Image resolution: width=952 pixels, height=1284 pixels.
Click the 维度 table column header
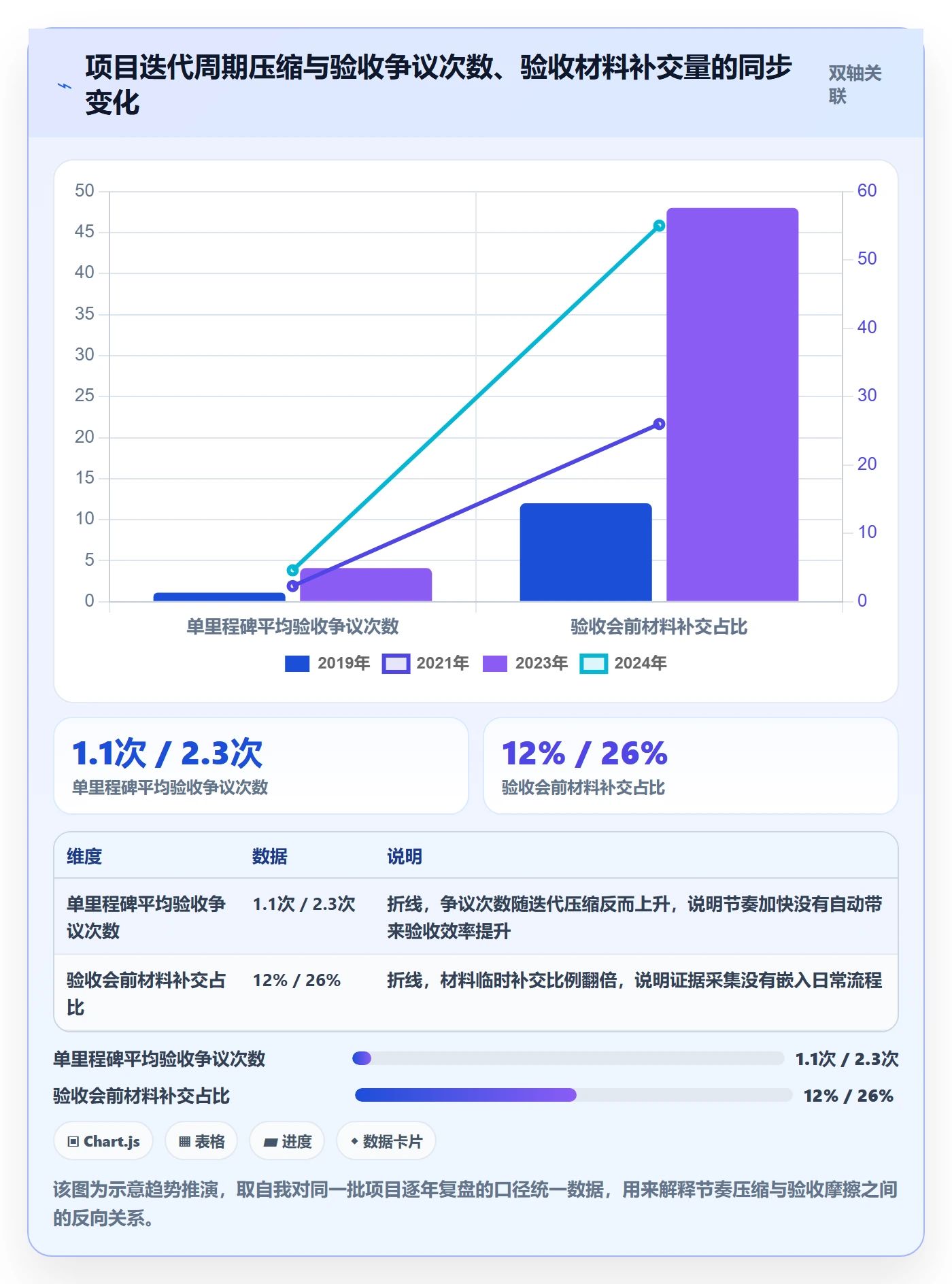coord(84,856)
